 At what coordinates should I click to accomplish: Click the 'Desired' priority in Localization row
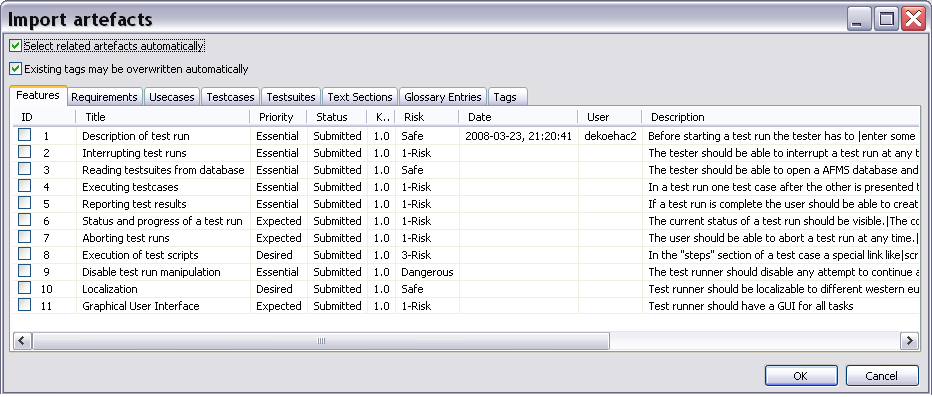[275, 289]
